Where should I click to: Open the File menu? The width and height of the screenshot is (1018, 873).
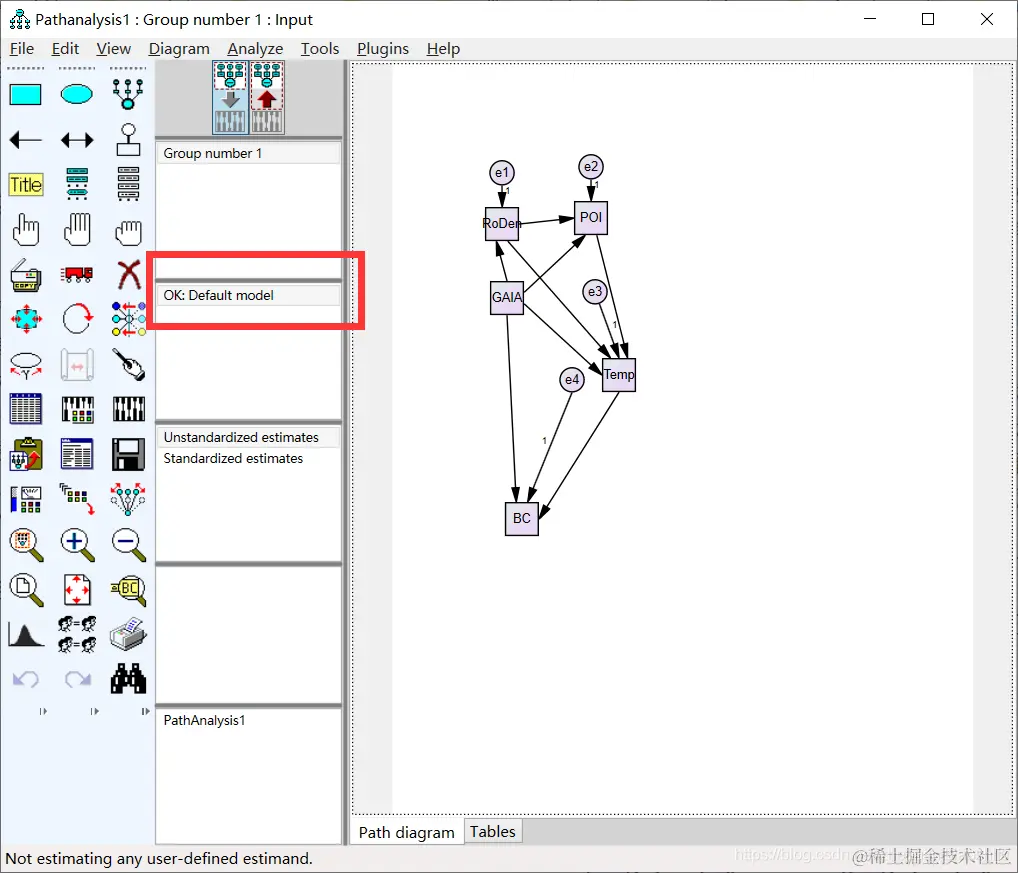(x=21, y=49)
